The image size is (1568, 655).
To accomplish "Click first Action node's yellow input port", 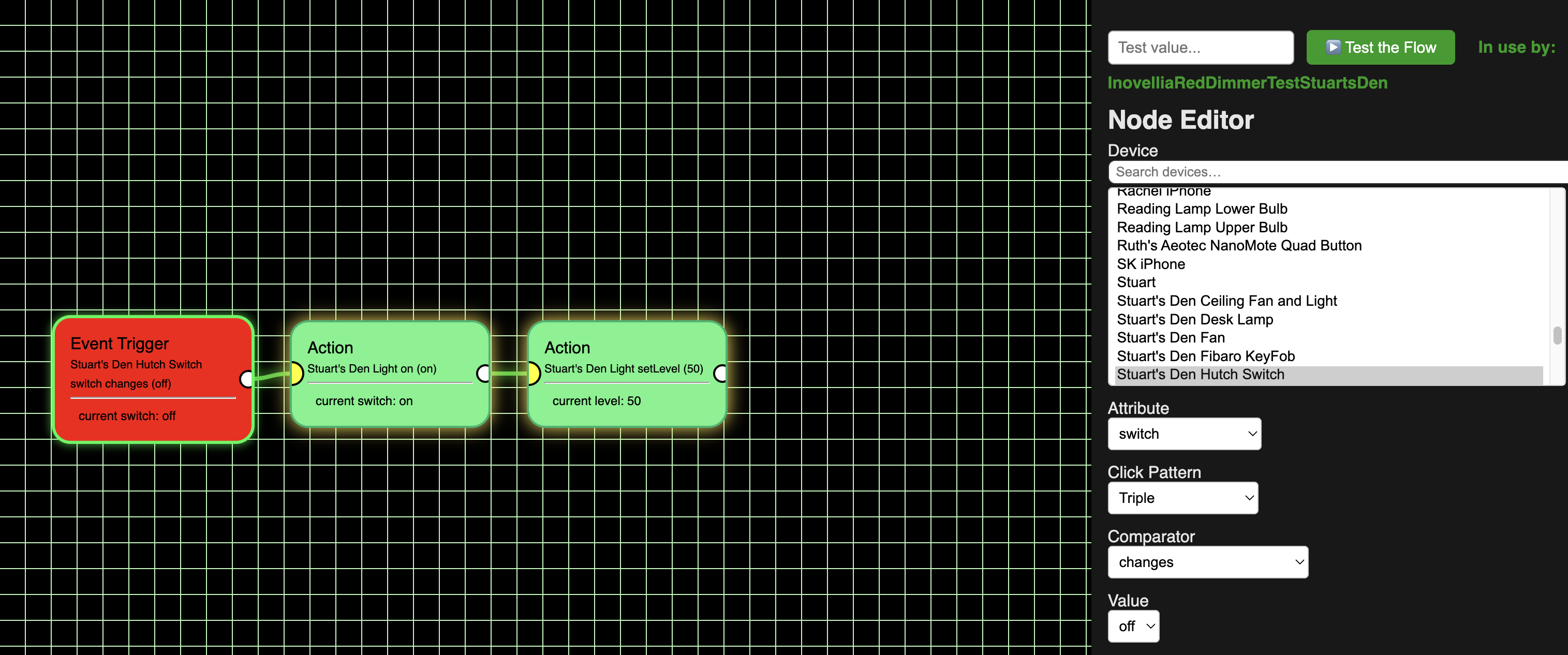I will tap(297, 373).
